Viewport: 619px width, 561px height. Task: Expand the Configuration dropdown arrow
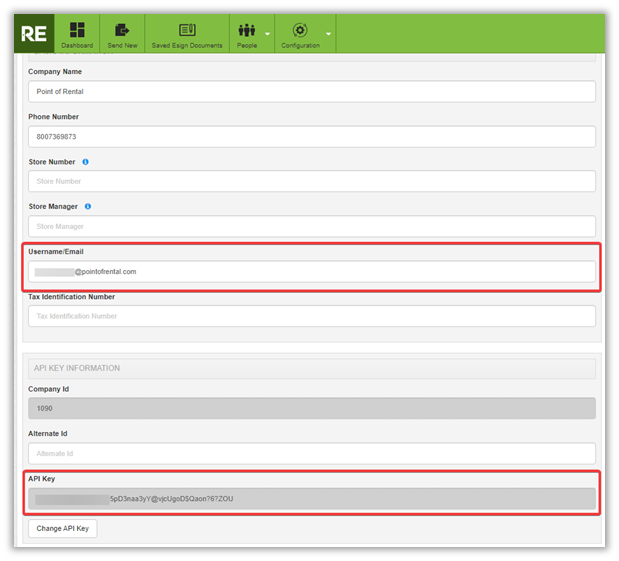pos(327,35)
